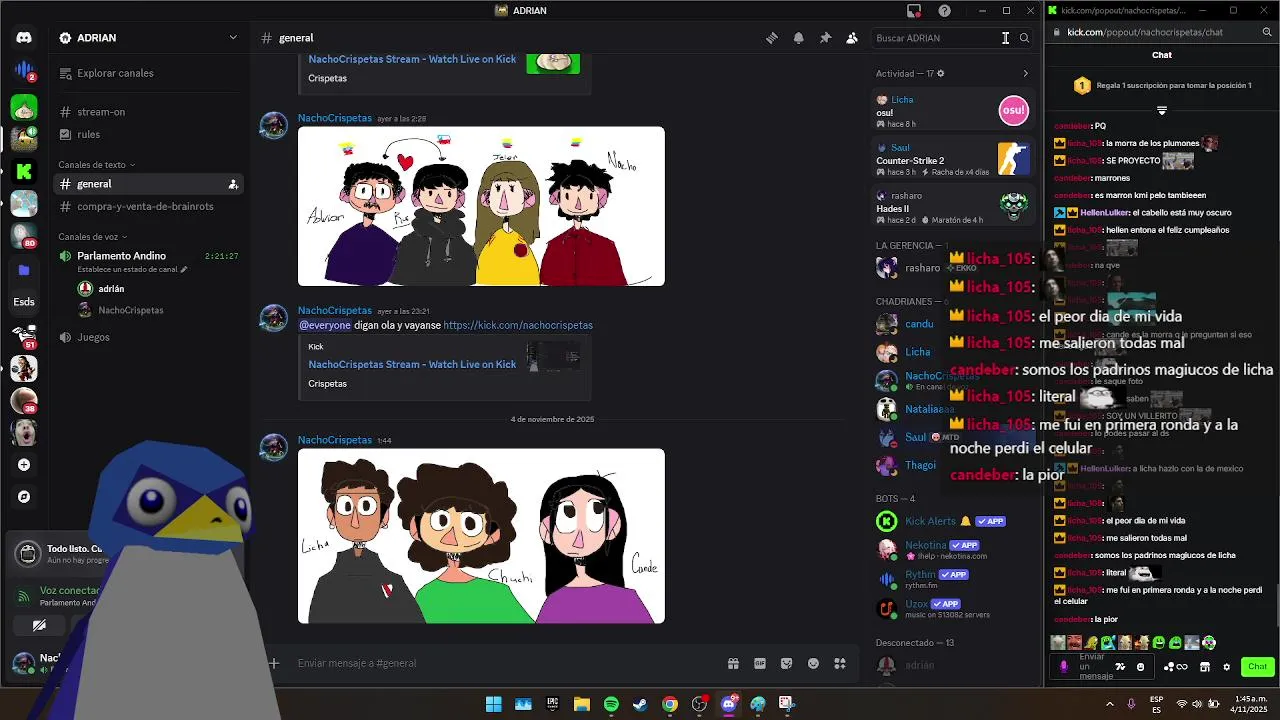Open Kick chat emote picker
The height and width of the screenshot is (720, 1280).
1140,667
